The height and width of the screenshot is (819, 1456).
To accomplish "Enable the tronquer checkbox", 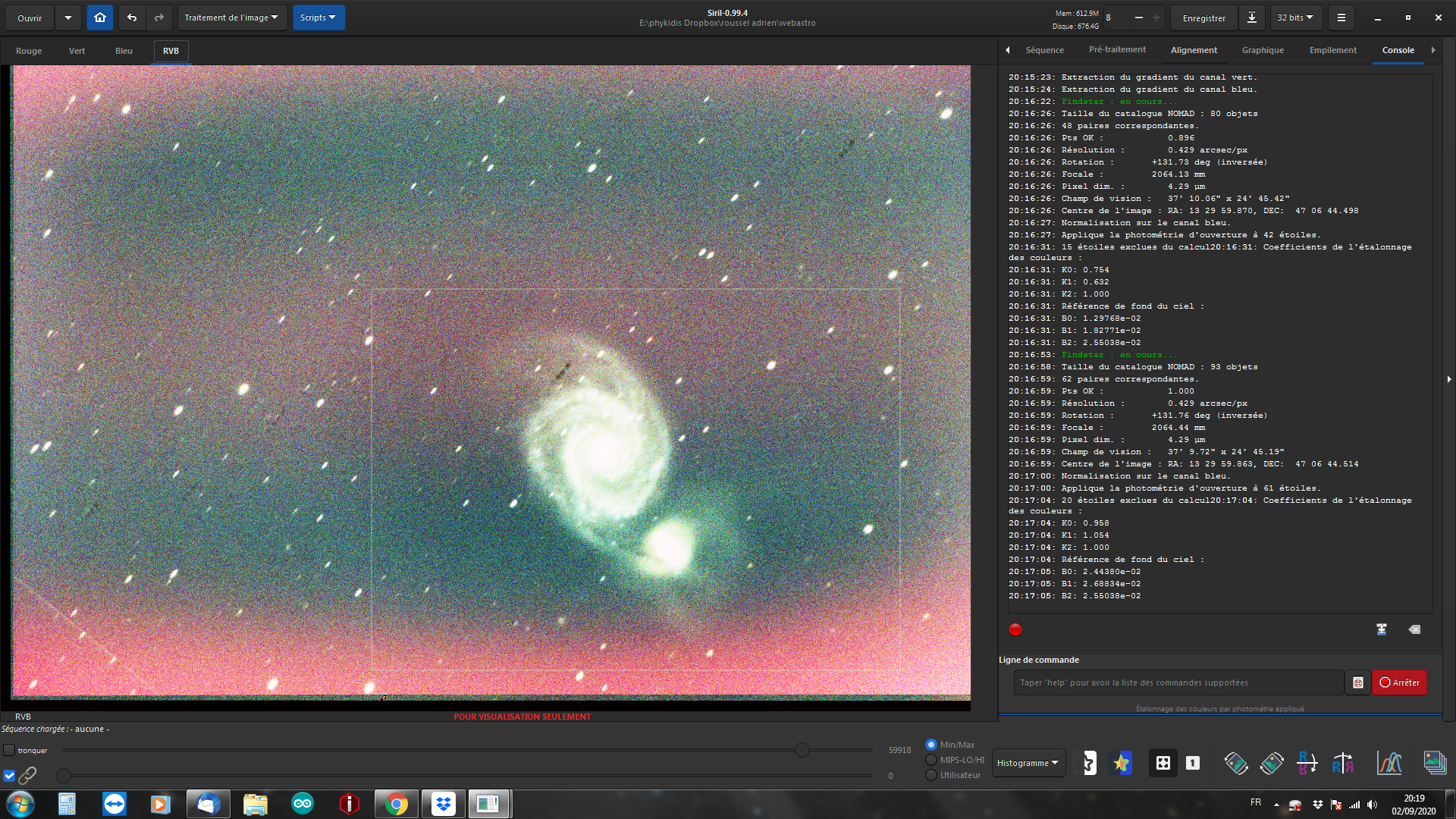I will [9, 750].
